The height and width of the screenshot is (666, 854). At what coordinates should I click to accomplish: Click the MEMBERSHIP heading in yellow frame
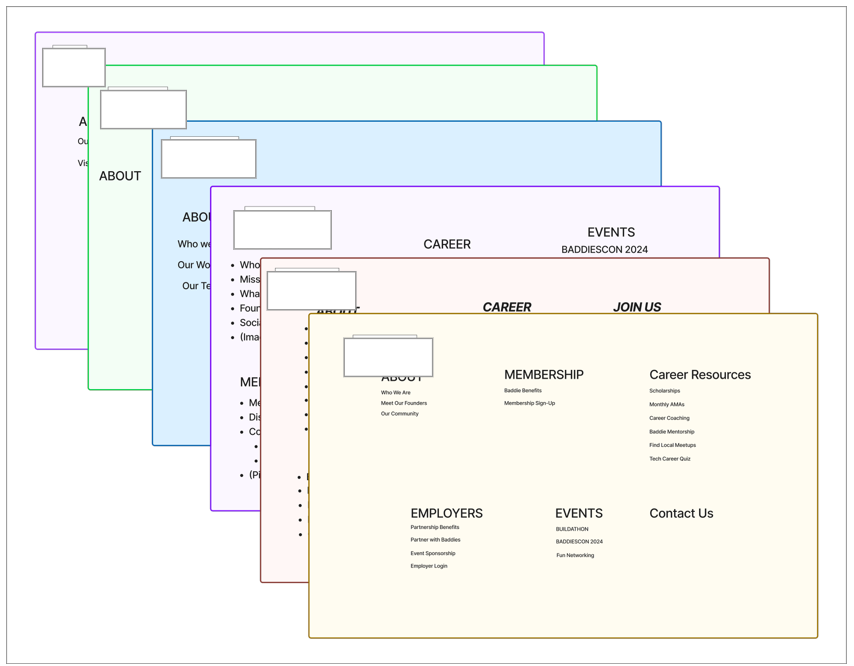click(x=544, y=375)
